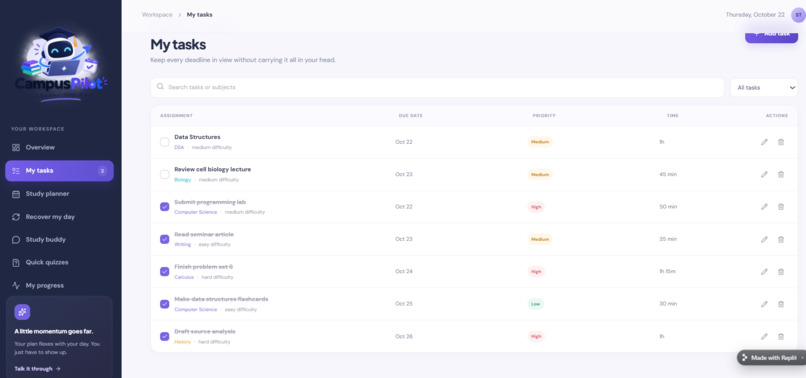This screenshot has width=806, height=378.
Task: Click the search magnifier icon
Action: (x=160, y=87)
